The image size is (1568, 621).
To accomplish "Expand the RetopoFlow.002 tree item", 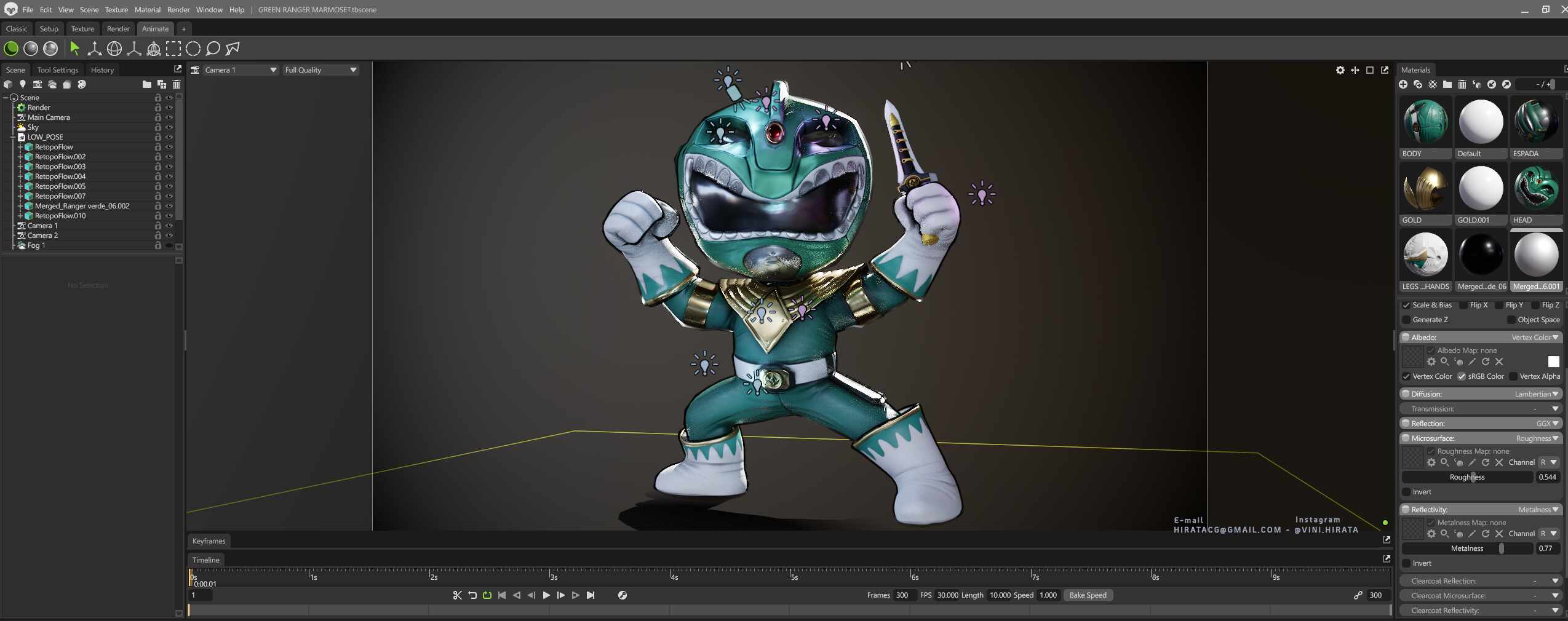I will [x=20, y=157].
